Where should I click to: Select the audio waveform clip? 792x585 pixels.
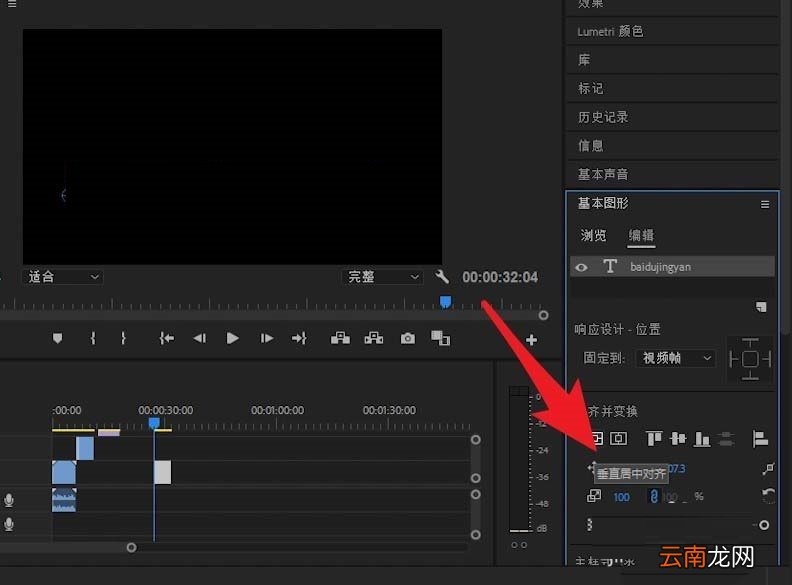64,500
